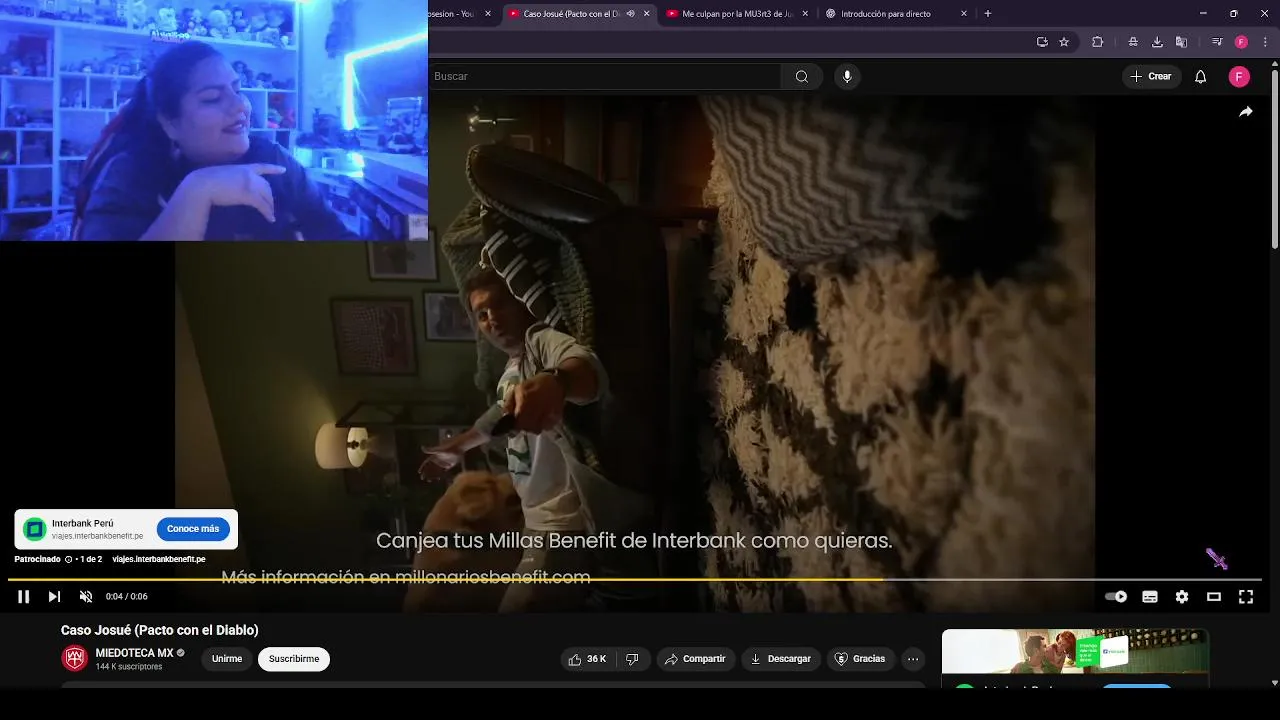The height and width of the screenshot is (720, 1280).
Task: Close the Introducción para directo tab
Action: click(964, 14)
